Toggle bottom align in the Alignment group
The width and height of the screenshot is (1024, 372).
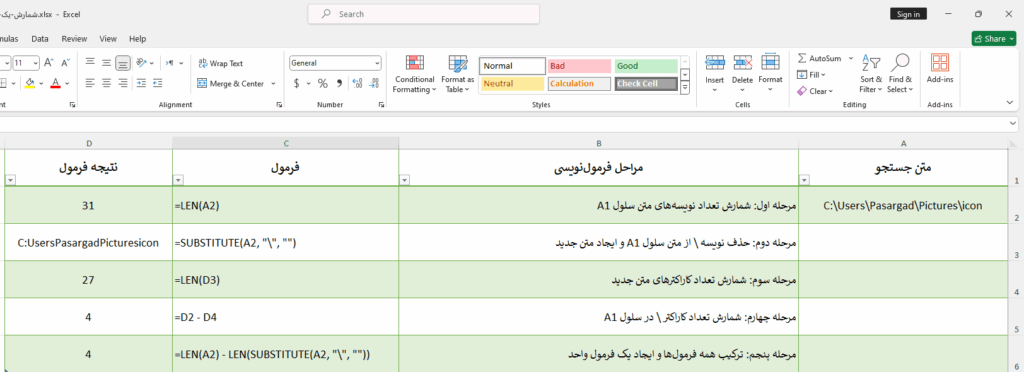point(123,63)
